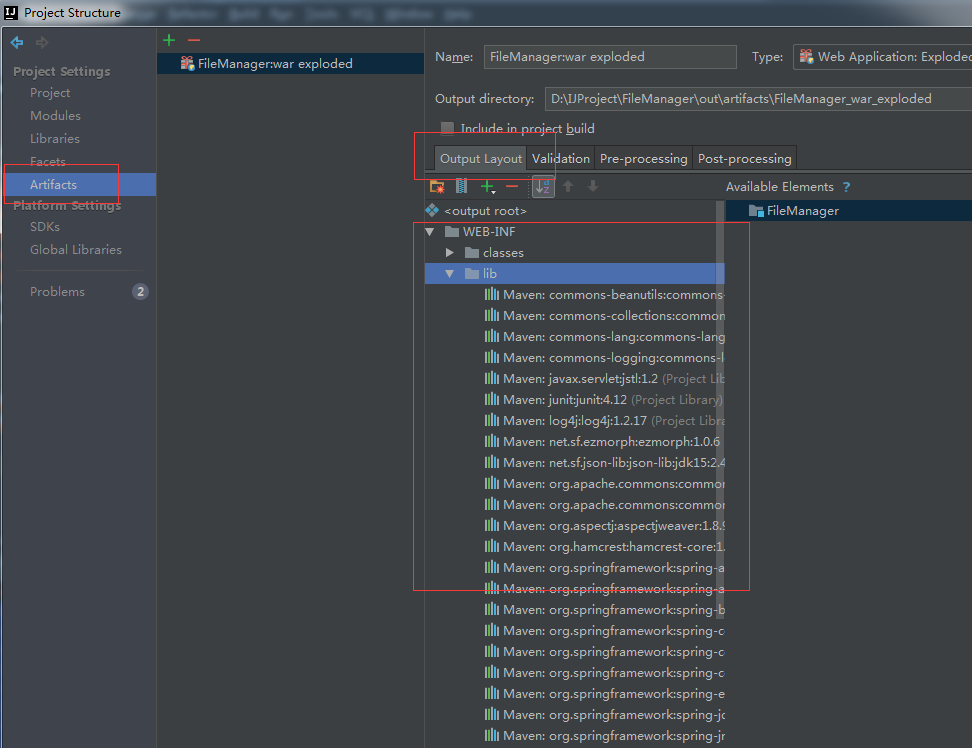Click the Create Directory icon in layout toolbar
The height and width of the screenshot is (748, 972).
pos(437,186)
